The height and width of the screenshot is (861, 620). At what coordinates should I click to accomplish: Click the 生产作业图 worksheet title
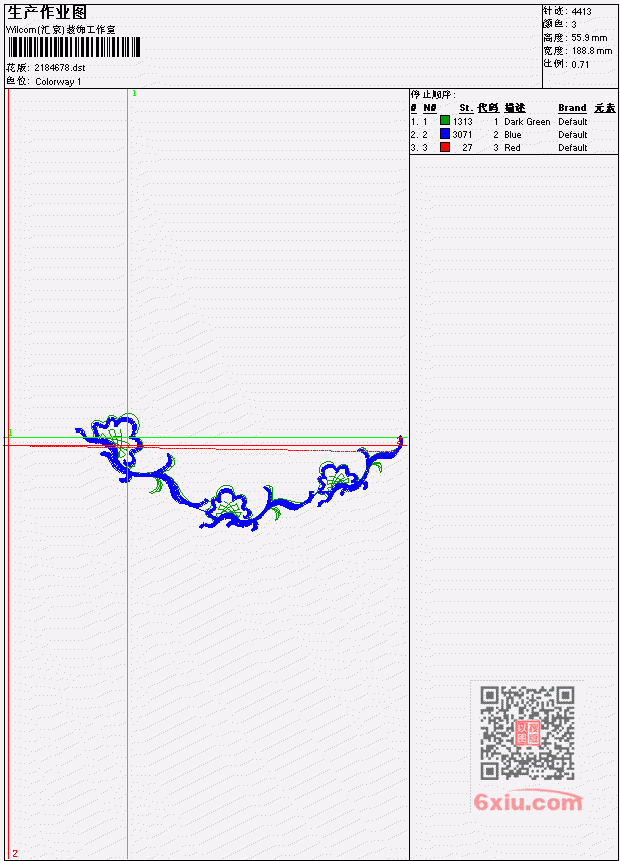pyautogui.click(x=47, y=13)
